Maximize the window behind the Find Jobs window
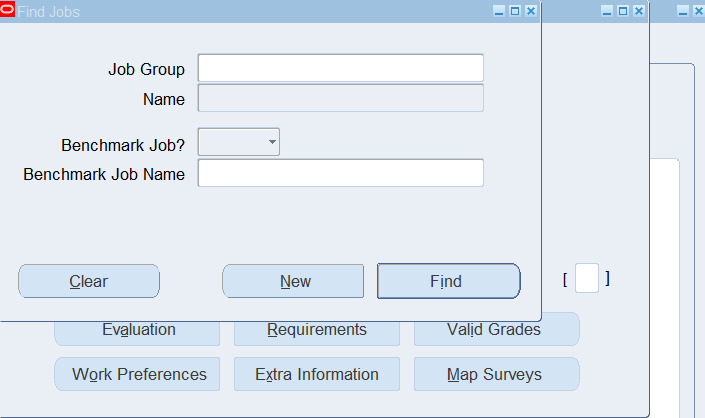This screenshot has width=705, height=418. click(x=623, y=11)
